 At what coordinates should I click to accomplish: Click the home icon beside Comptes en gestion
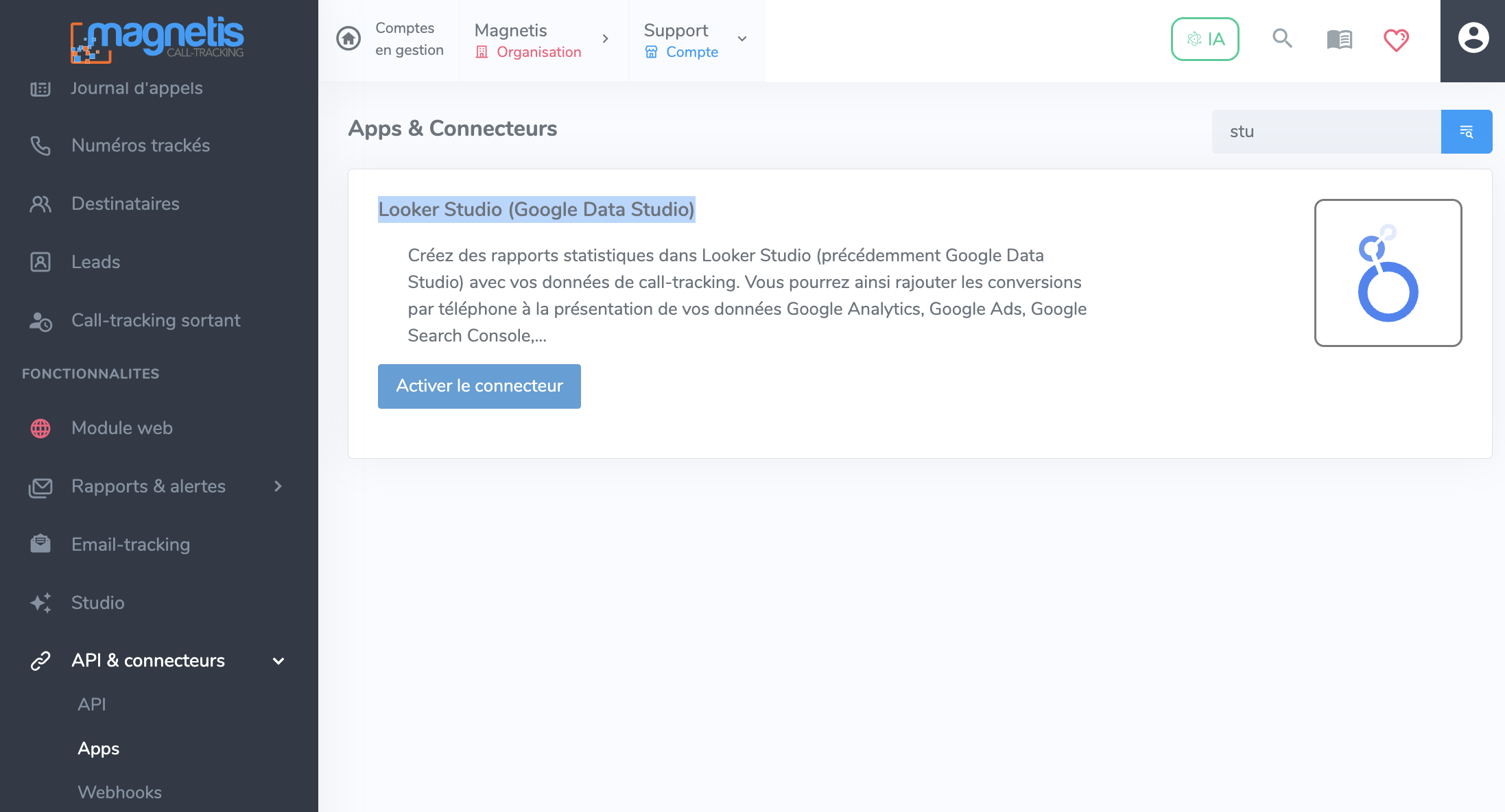[x=348, y=38]
